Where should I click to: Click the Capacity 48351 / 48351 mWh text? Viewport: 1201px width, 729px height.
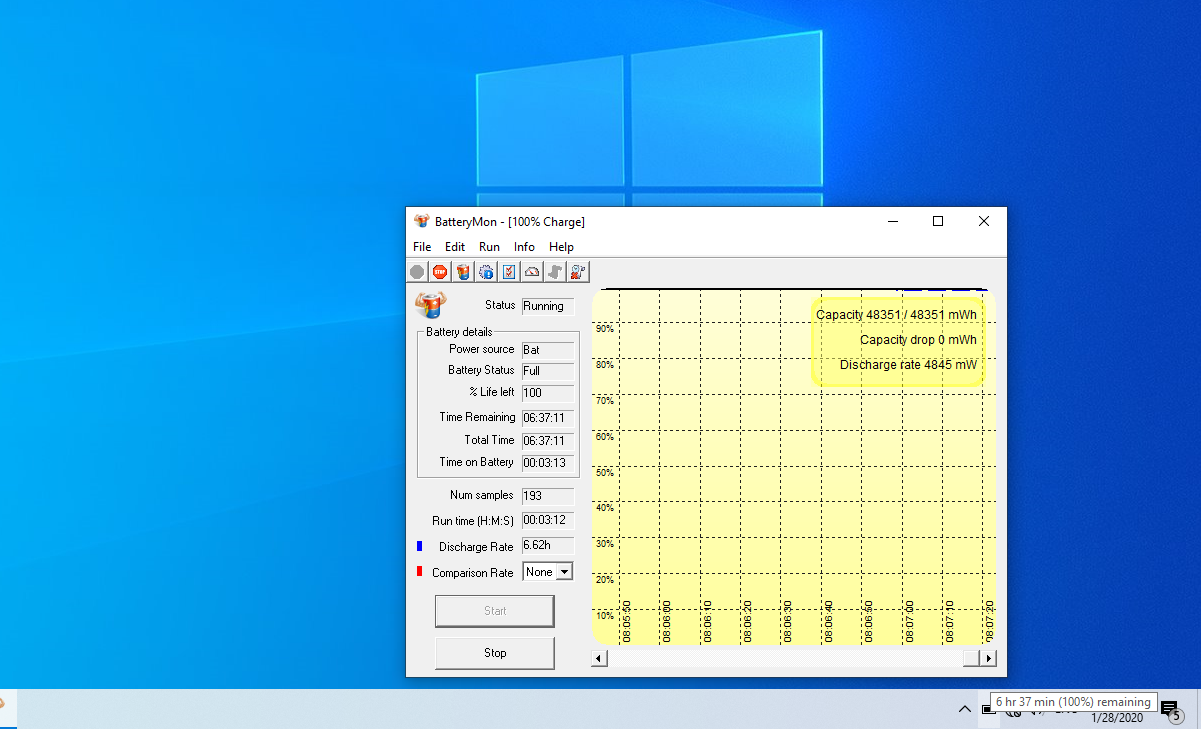(896, 314)
